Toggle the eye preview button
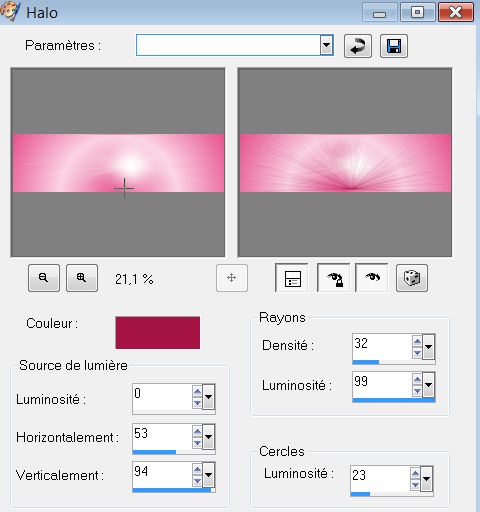Screen dimensions: 480x512 (x=372, y=278)
